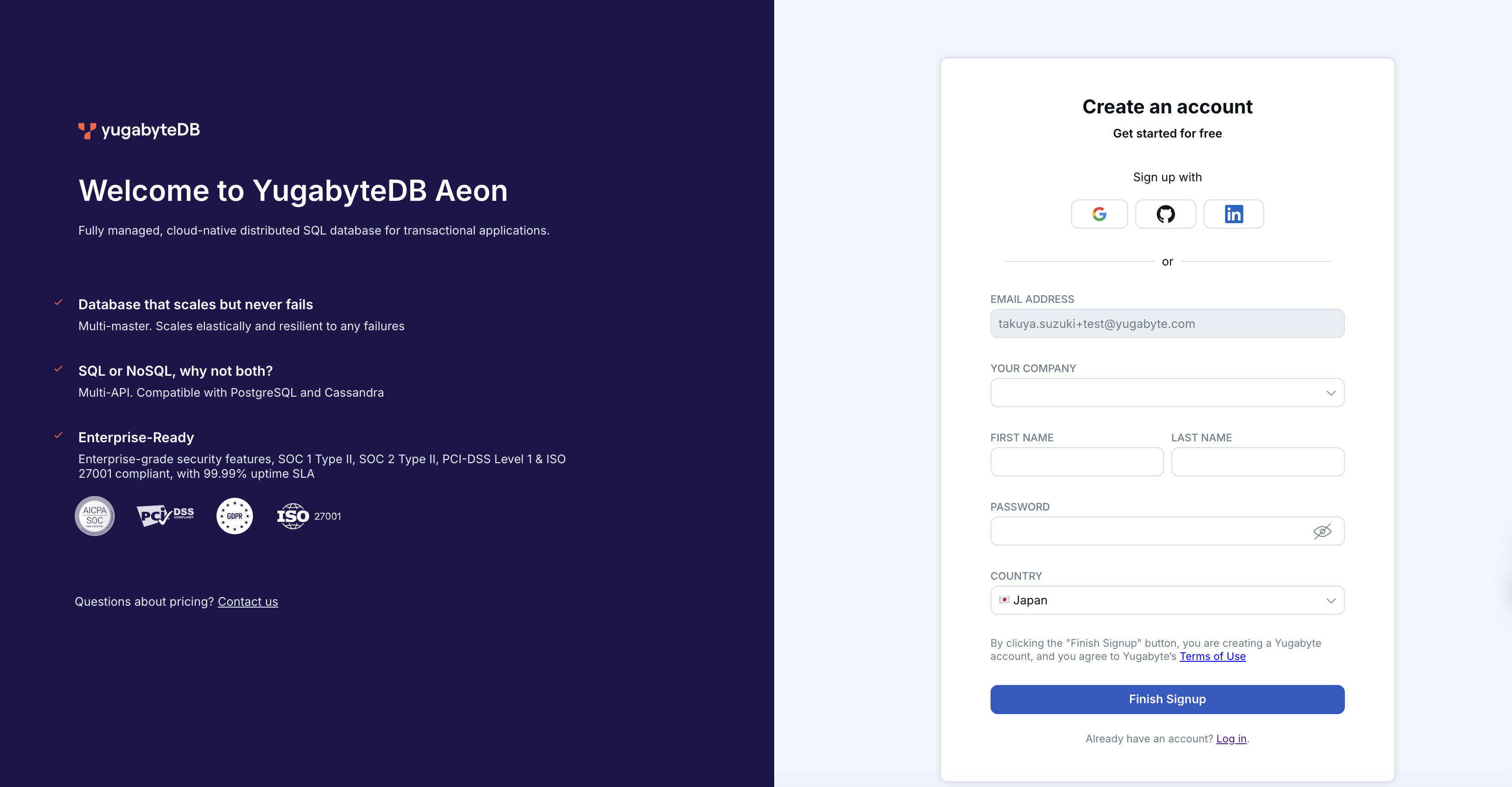The width and height of the screenshot is (1512, 787).
Task: Click 'Welcome to YugabyteDB Aeon' heading
Action: click(293, 191)
